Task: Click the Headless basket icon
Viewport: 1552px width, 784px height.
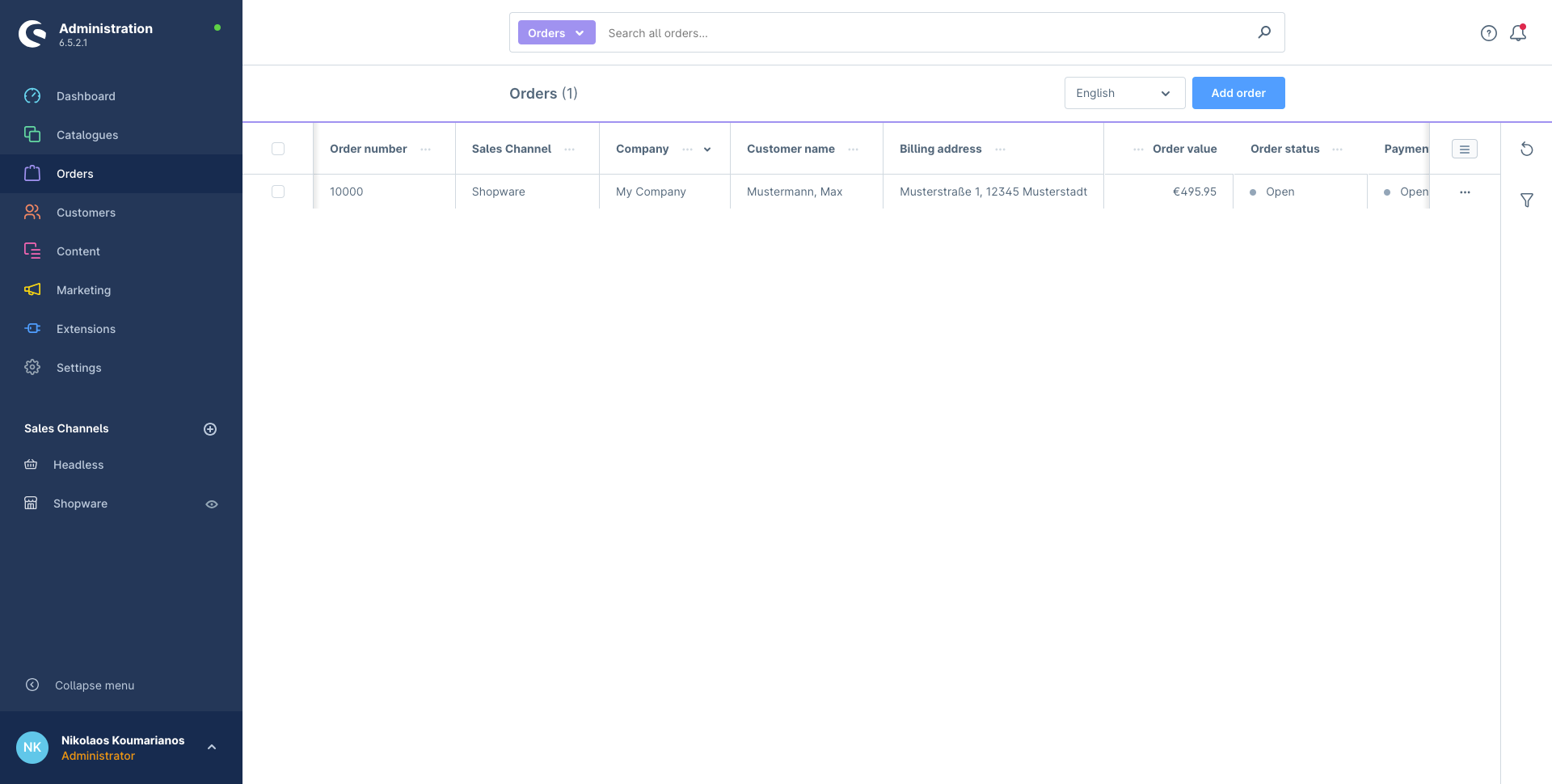Action: tap(31, 464)
